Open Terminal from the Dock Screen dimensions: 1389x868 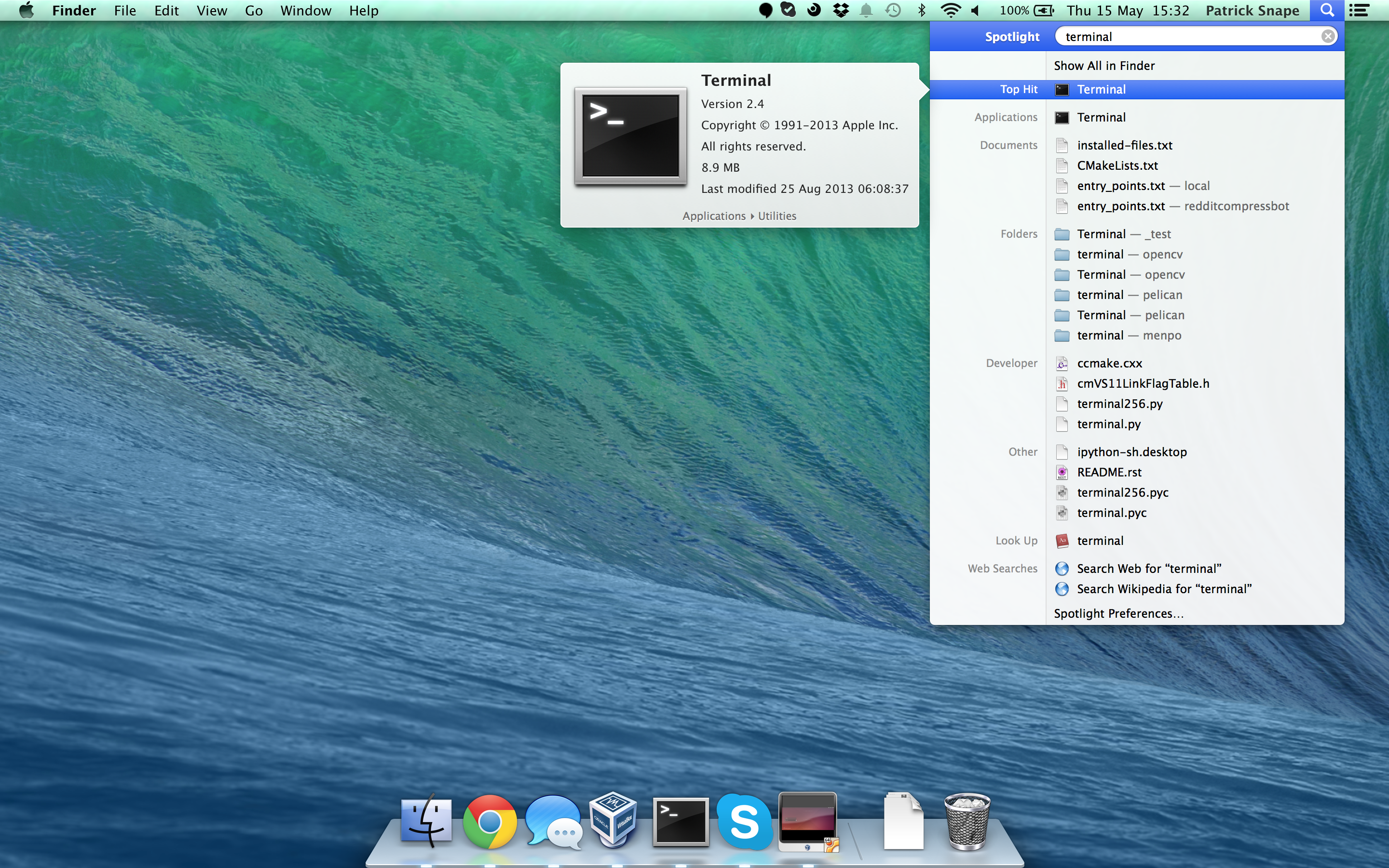pyautogui.click(x=680, y=822)
